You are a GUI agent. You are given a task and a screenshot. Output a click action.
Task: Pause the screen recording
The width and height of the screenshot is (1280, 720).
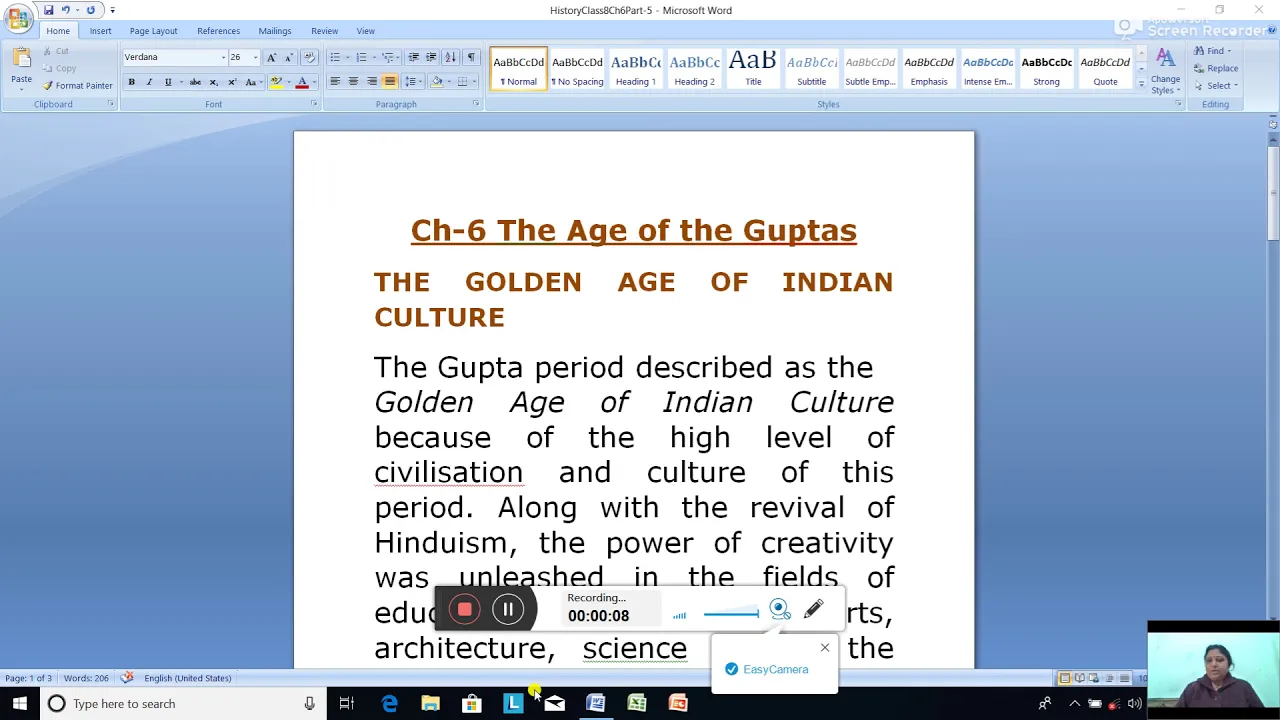coord(508,610)
